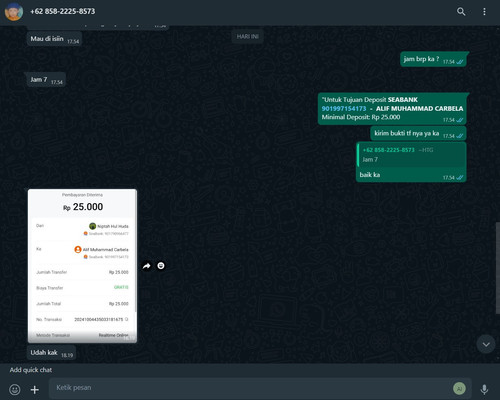Click account number 901997154173 link

coord(344,109)
